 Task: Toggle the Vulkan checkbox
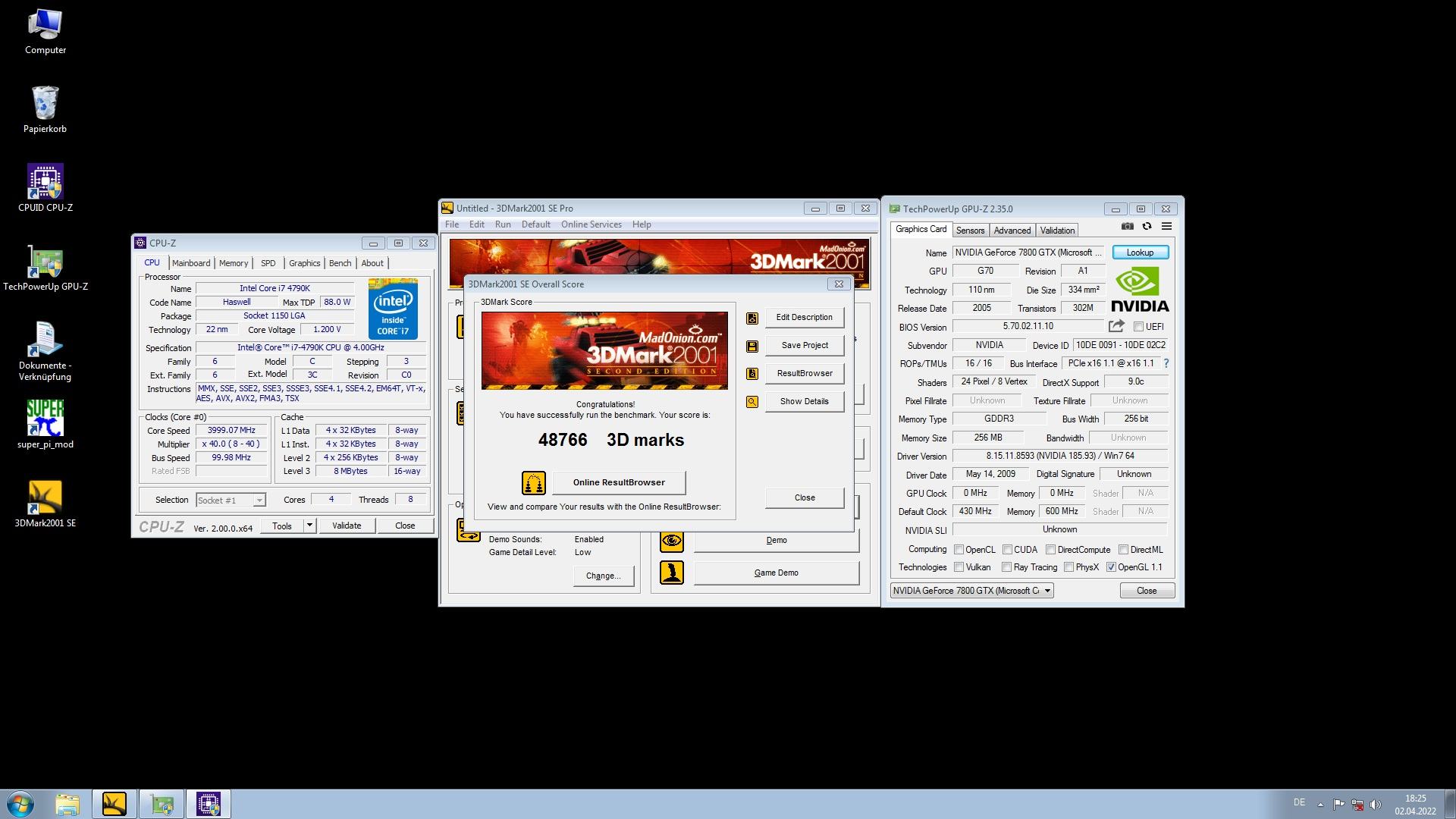click(x=959, y=567)
